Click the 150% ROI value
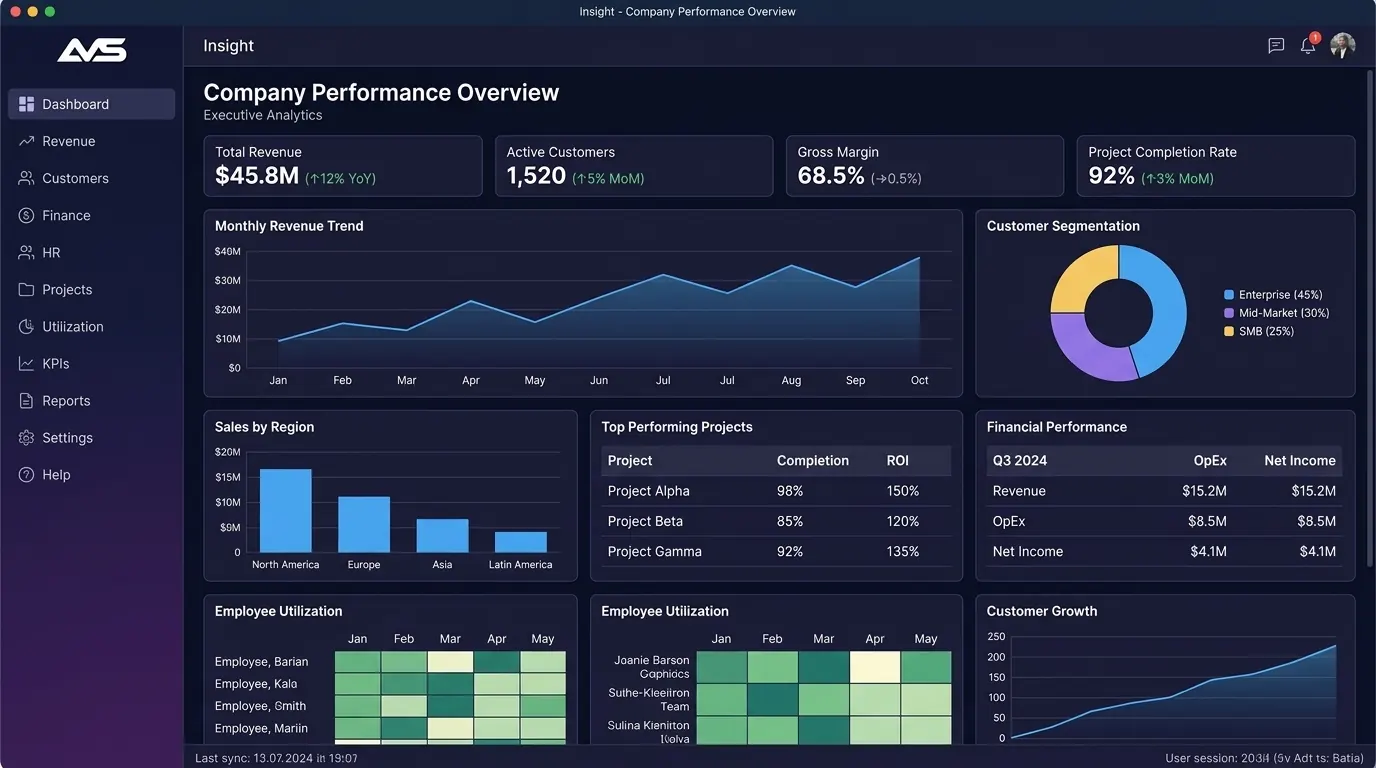The width and height of the screenshot is (1376, 768). pyautogui.click(x=903, y=491)
